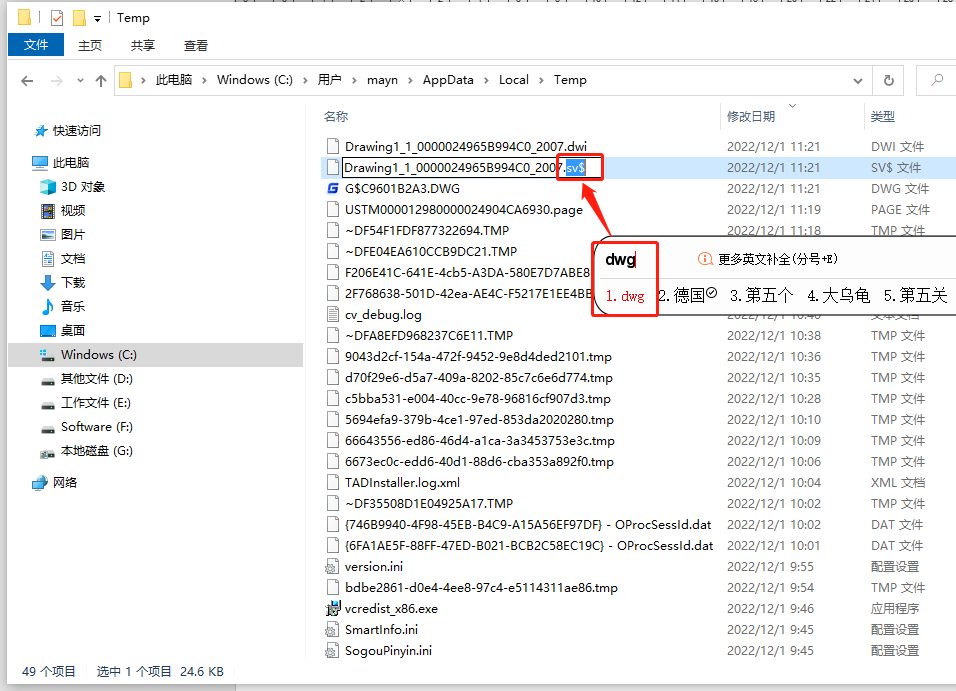
Task: Switch to the 共享 ribbon tab
Action: coord(143,45)
